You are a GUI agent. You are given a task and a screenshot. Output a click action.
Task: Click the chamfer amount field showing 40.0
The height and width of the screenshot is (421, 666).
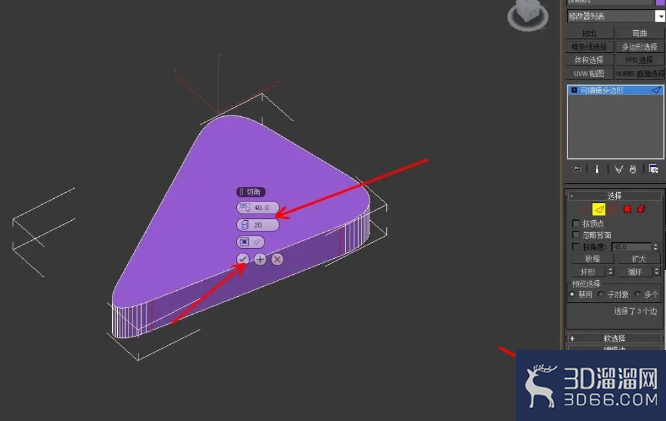click(258, 207)
